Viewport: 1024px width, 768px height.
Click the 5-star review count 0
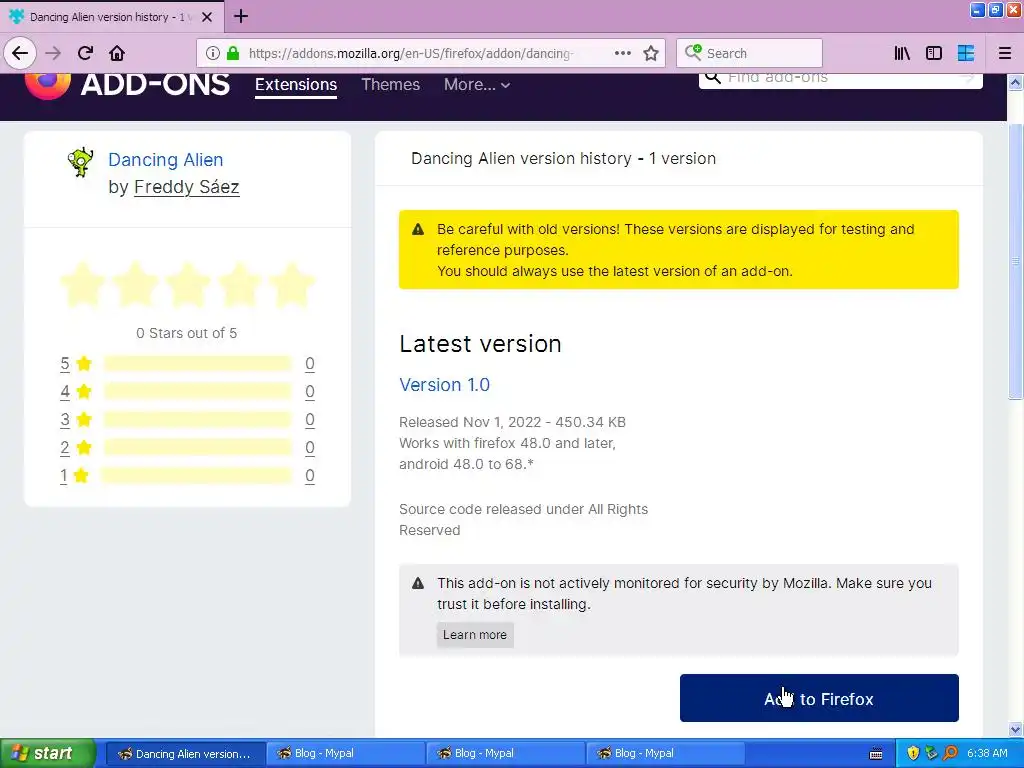pos(310,364)
